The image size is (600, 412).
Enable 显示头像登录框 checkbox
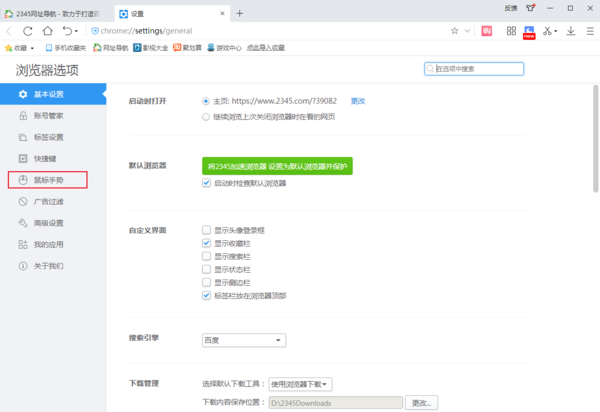click(x=206, y=229)
